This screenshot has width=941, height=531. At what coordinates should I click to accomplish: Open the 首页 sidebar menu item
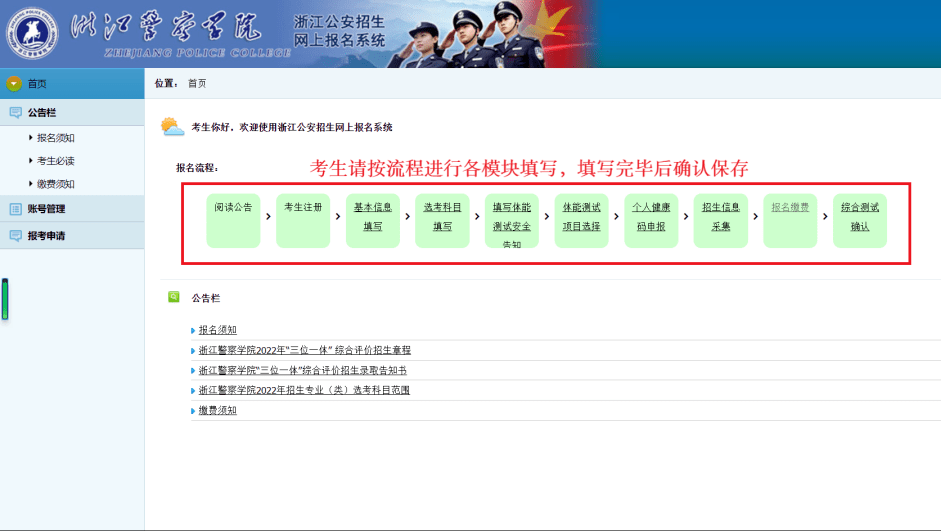72,83
